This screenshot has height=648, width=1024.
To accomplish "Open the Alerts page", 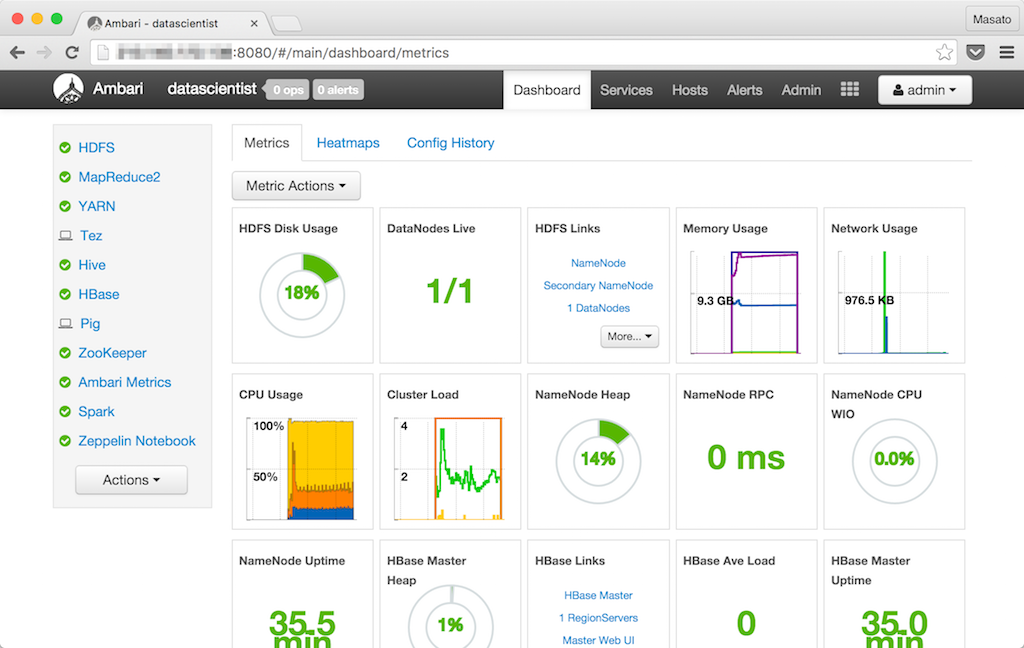I will click(744, 90).
